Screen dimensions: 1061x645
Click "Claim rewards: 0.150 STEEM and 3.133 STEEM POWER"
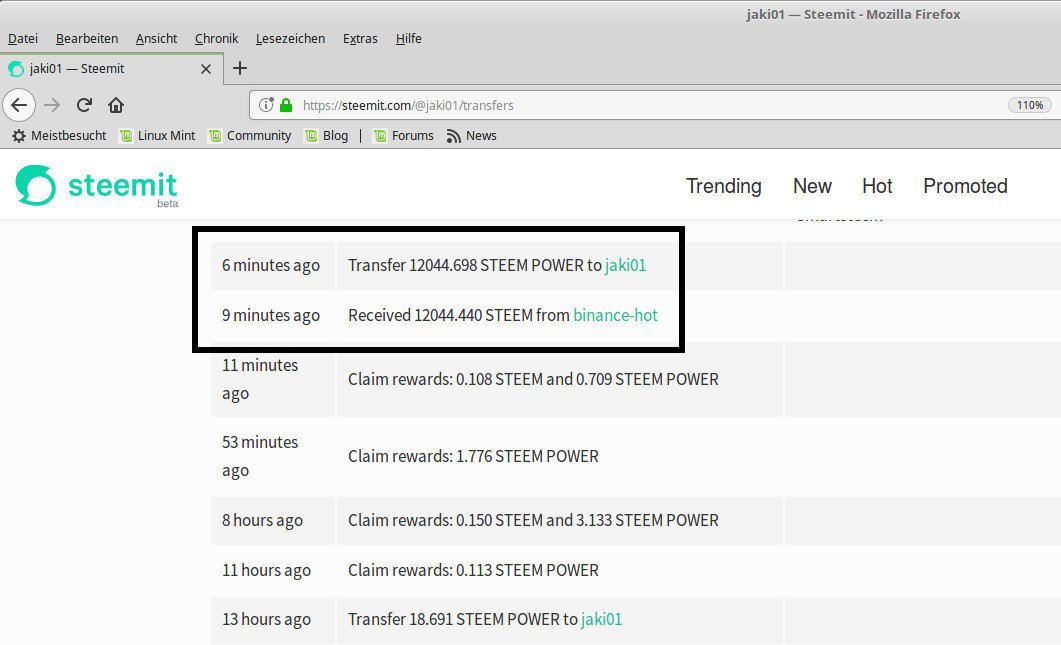click(533, 520)
